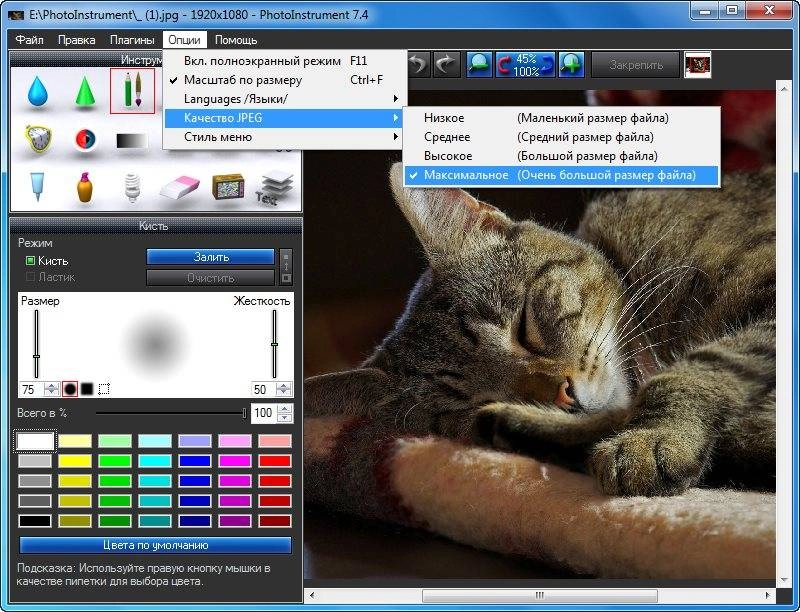The height and width of the screenshot is (612, 800).
Task: Choose the round brush shape icon
Action: click(x=70, y=389)
